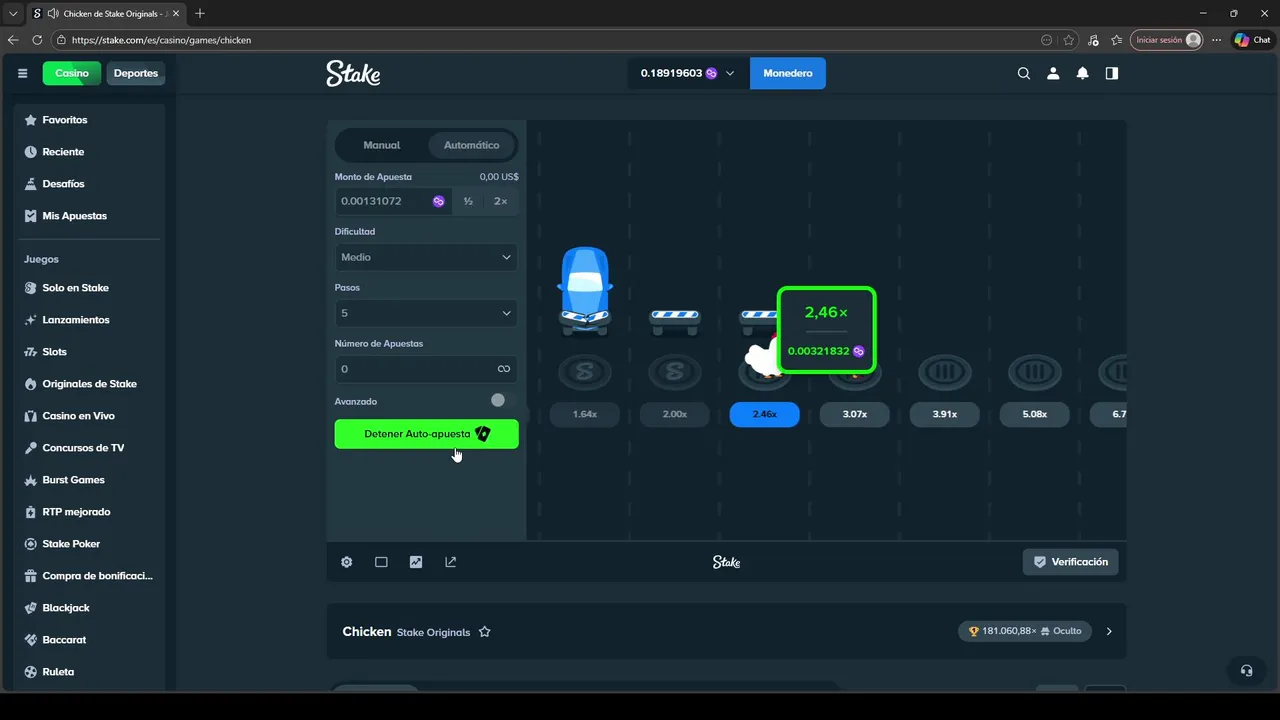Click Iniciar sesión browser profile button
The width and height of the screenshot is (1280, 720).
click(1166, 40)
